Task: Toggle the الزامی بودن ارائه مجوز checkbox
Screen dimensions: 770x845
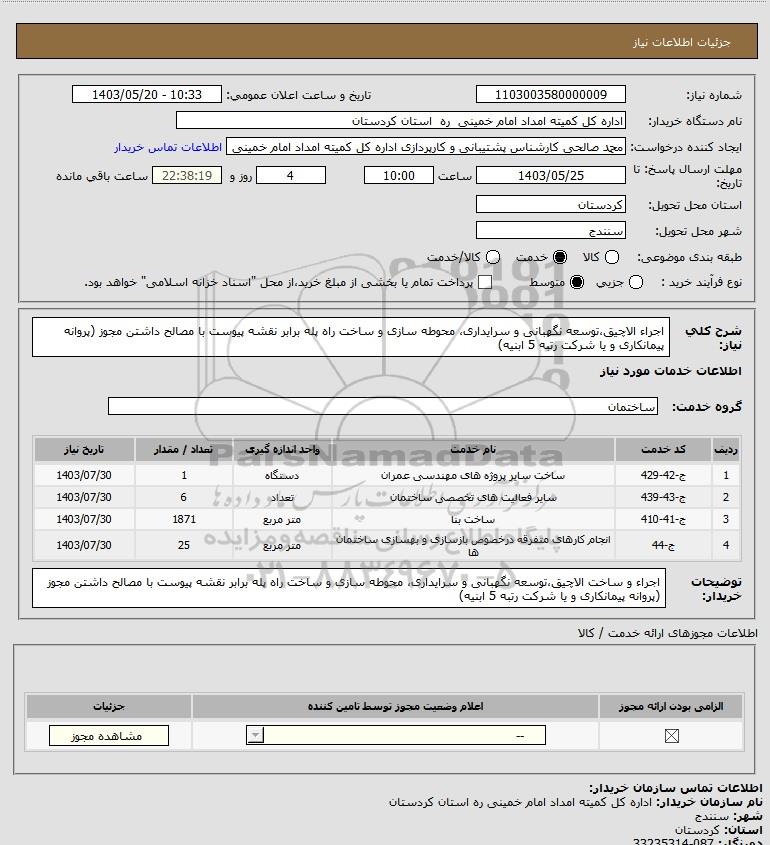Action: tap(671, 736)
